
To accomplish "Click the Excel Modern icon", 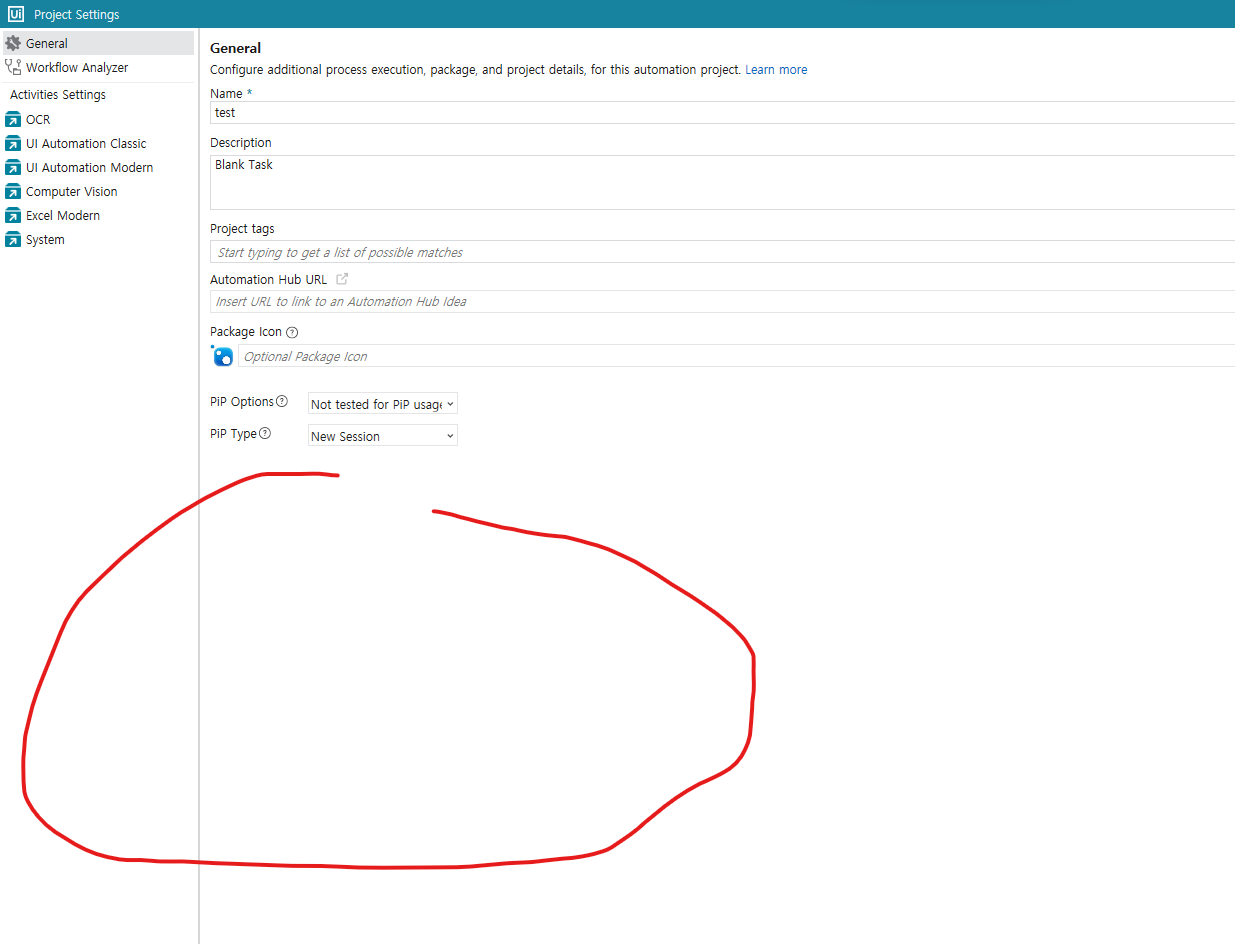I will 13,215.
